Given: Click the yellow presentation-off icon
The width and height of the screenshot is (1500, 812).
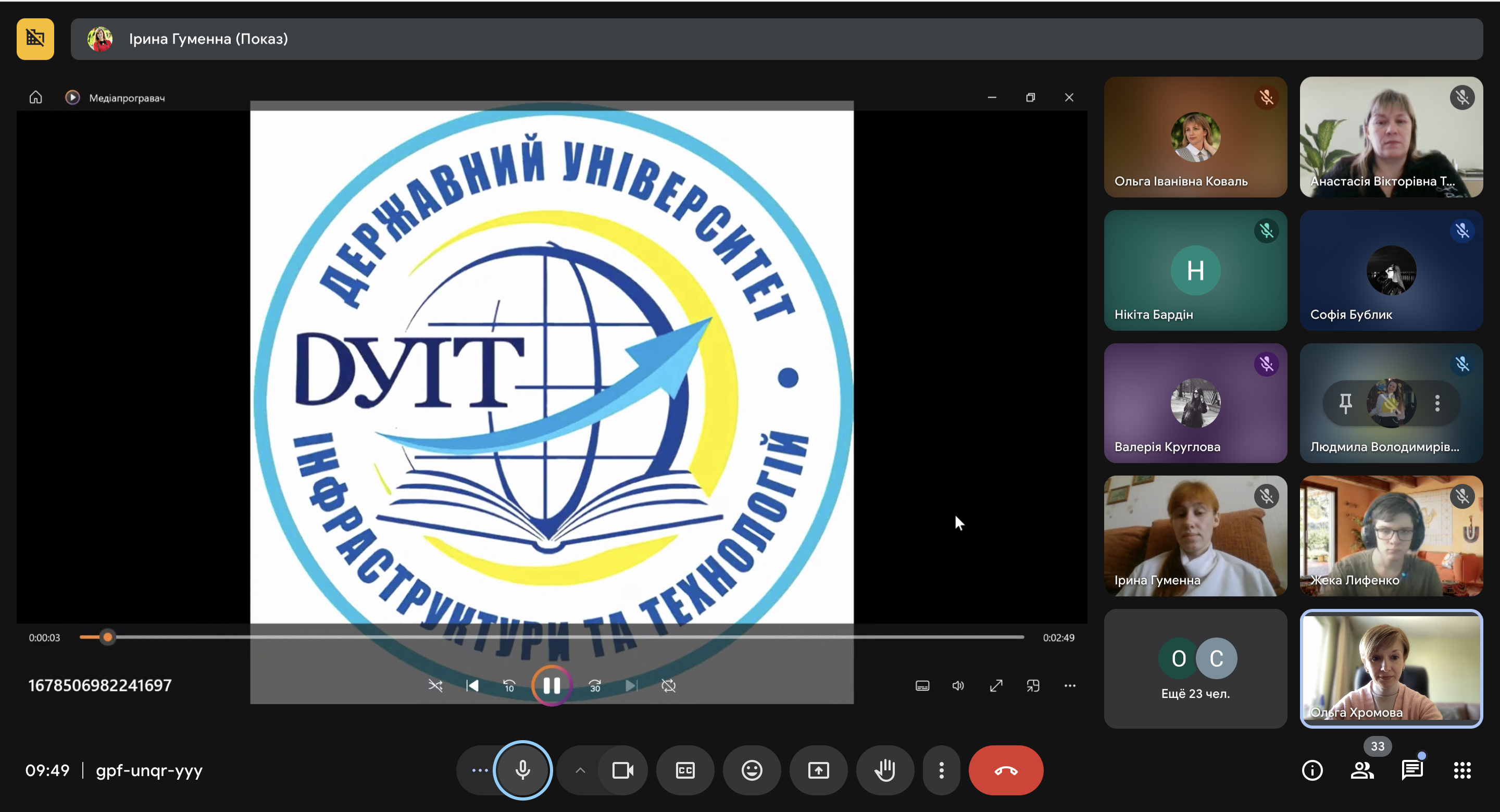Looking at the screenshot, I should [35, 39].
